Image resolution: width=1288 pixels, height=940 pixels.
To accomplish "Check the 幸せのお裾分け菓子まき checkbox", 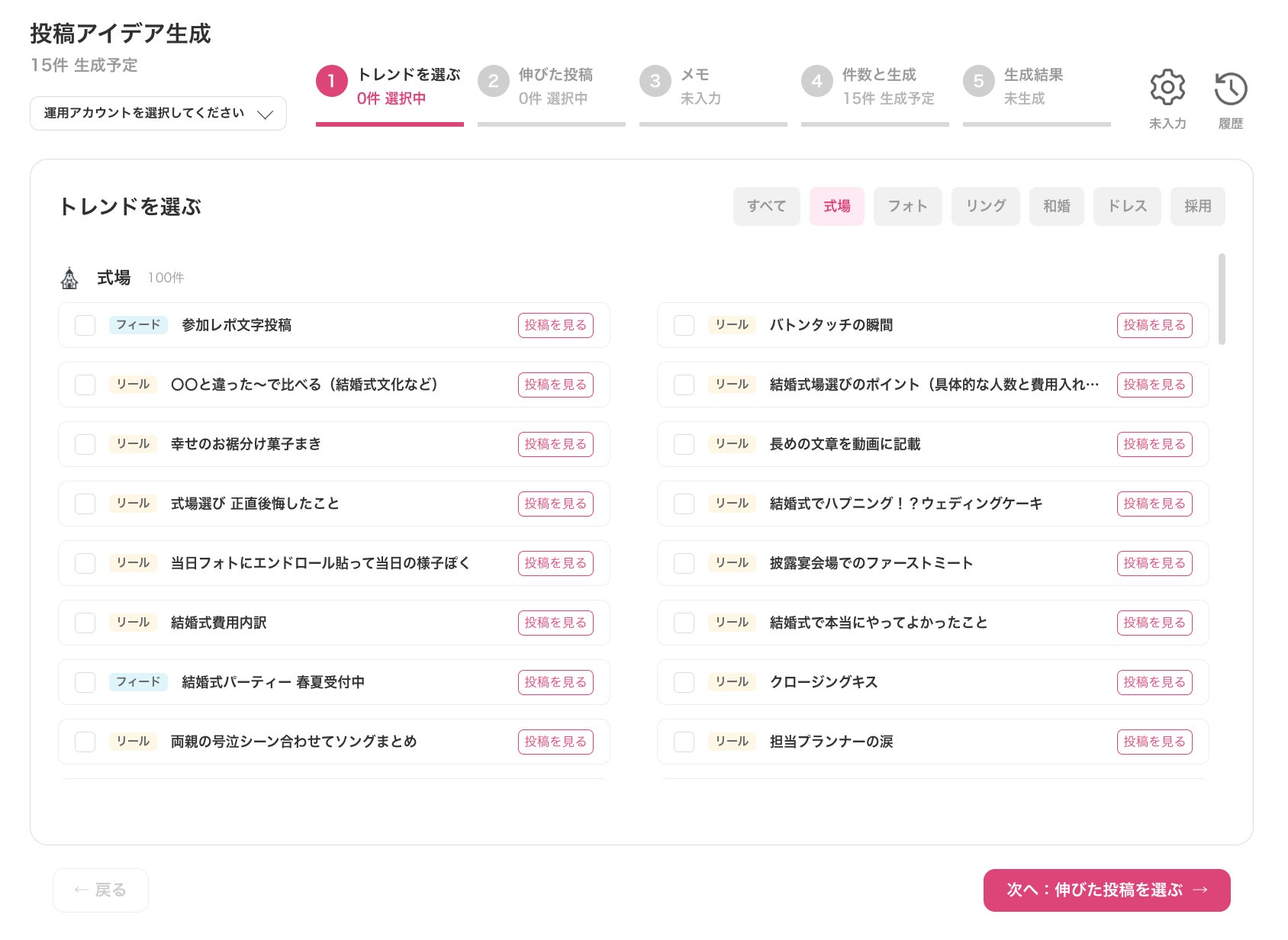I will [x=85, y=444].
